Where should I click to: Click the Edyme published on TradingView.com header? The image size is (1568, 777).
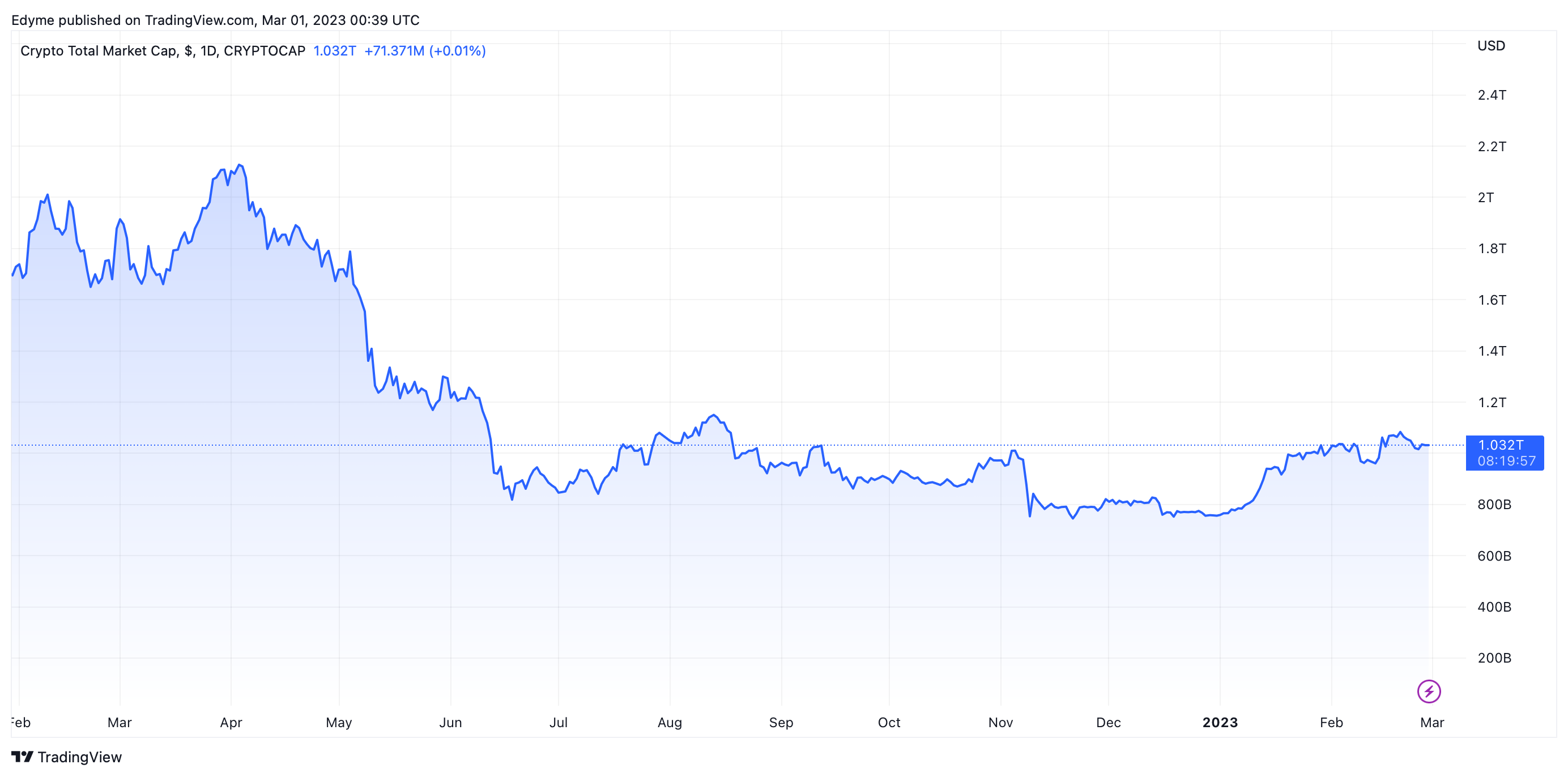[215, 20]
